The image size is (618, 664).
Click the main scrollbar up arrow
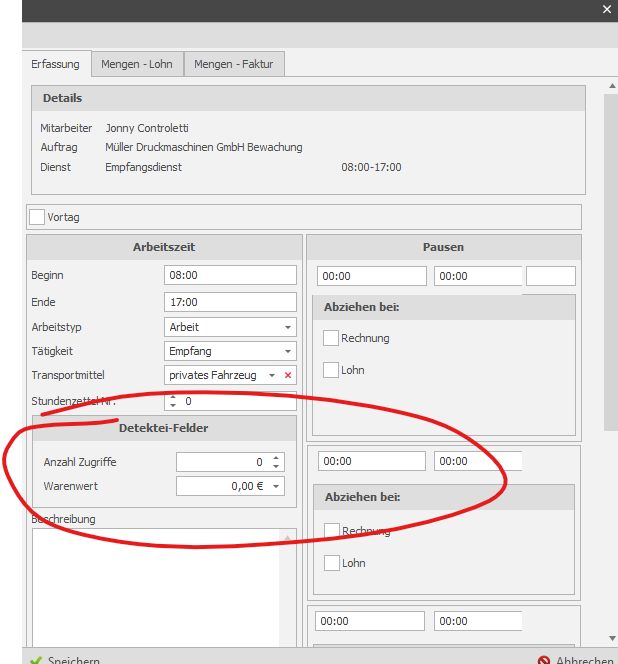click(612, 86)
